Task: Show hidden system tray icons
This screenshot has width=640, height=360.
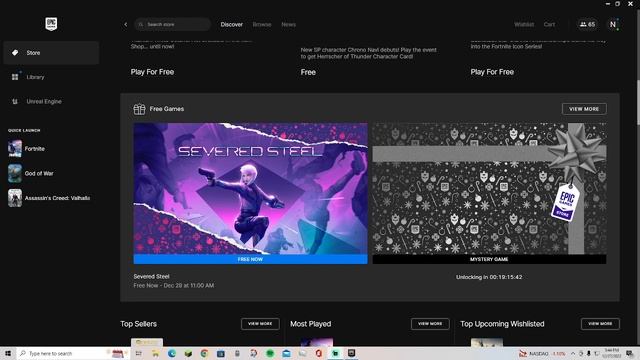Action: tap(573, 353)
